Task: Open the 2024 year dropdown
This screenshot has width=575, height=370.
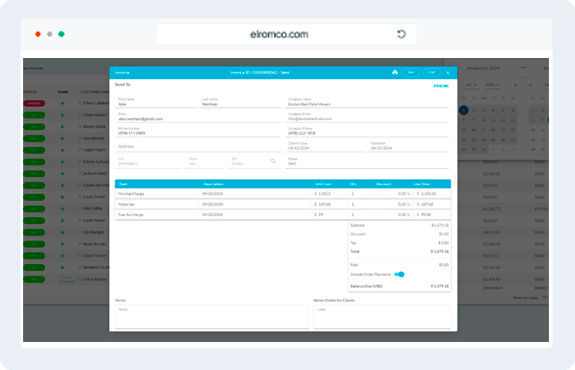Action: point(492,85)
